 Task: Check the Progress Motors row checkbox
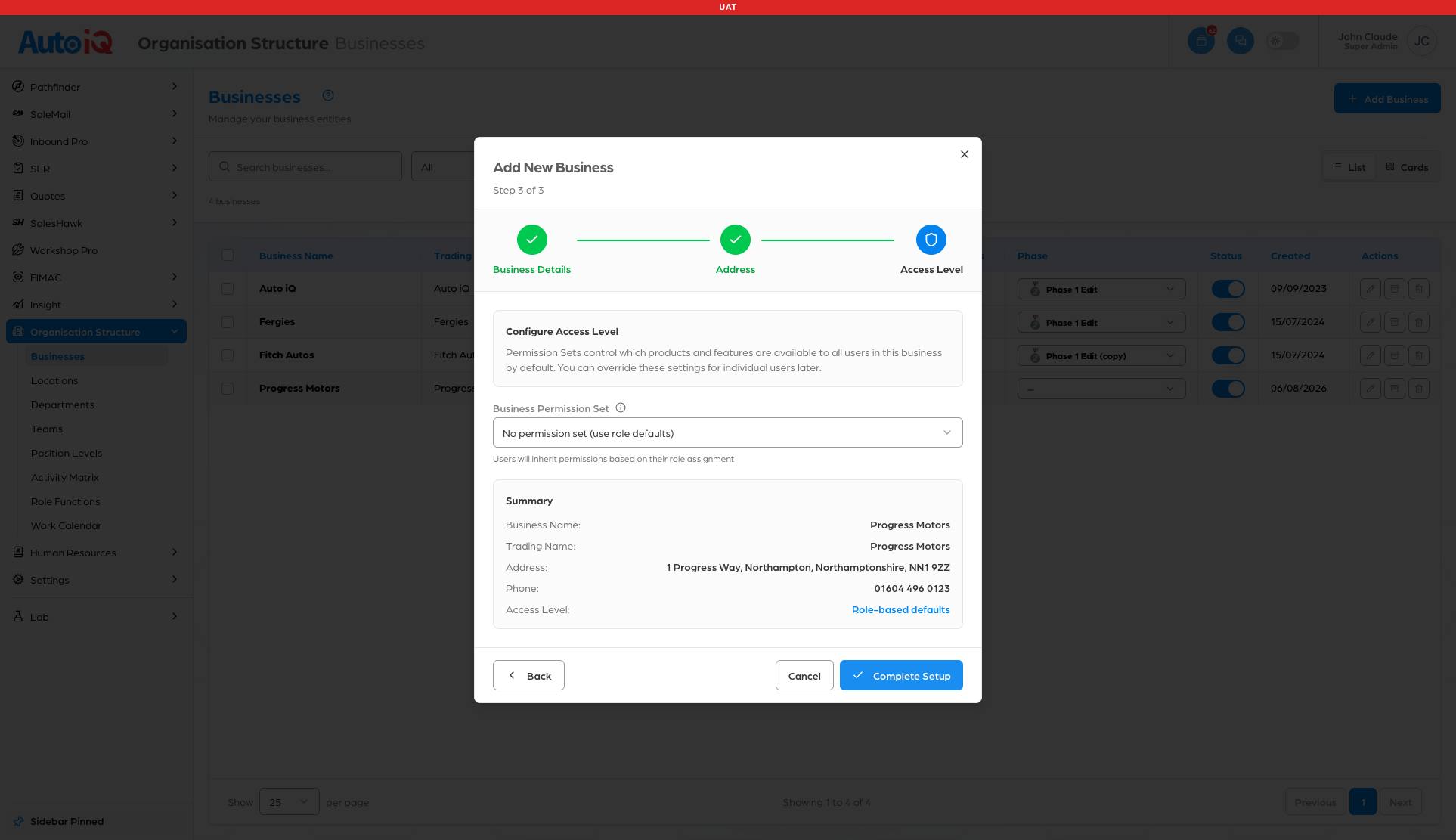coord(228,389)
